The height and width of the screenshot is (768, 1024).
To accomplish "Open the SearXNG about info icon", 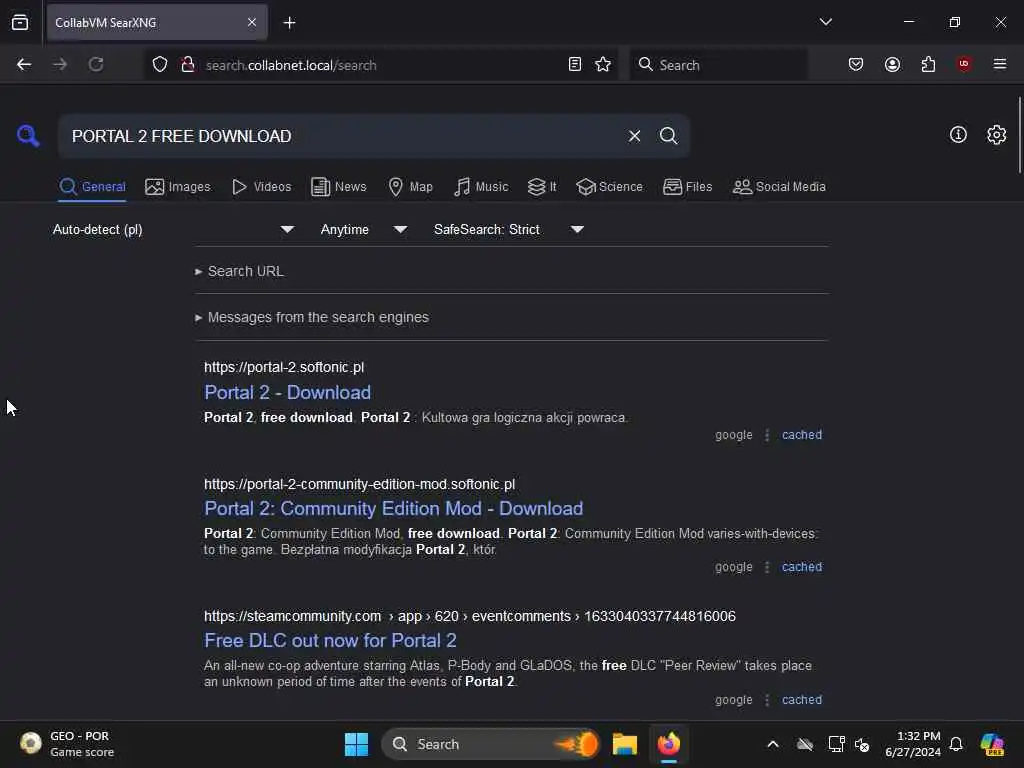I will point(958,135).
